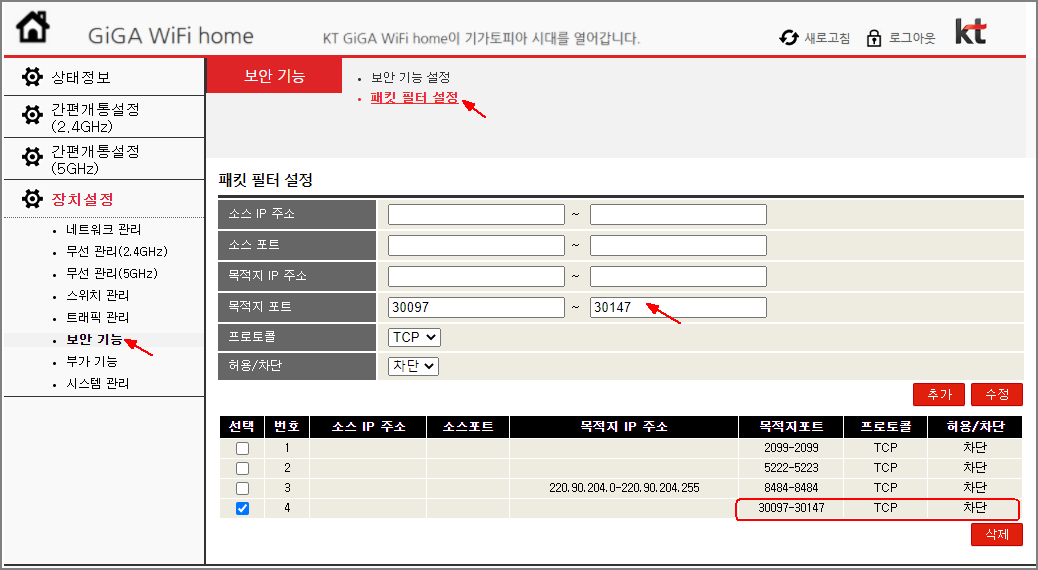The width and height of the screenshot is (1038, 570).
Task: Click the gear icon next to 상태정보
Action: pyautogui.click(x=32, y=77)
